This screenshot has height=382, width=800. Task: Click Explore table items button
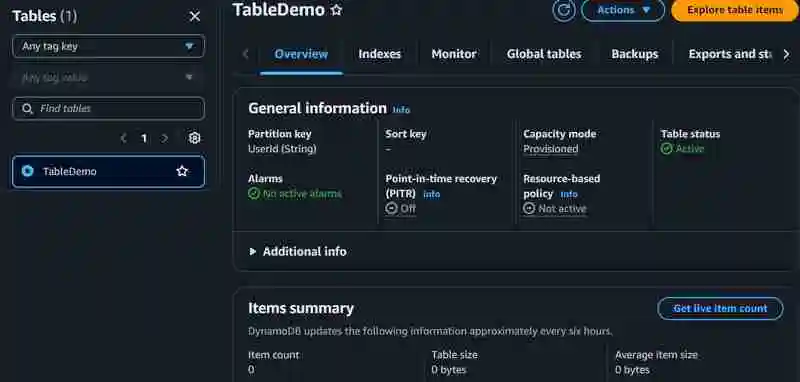coord(735,10)
